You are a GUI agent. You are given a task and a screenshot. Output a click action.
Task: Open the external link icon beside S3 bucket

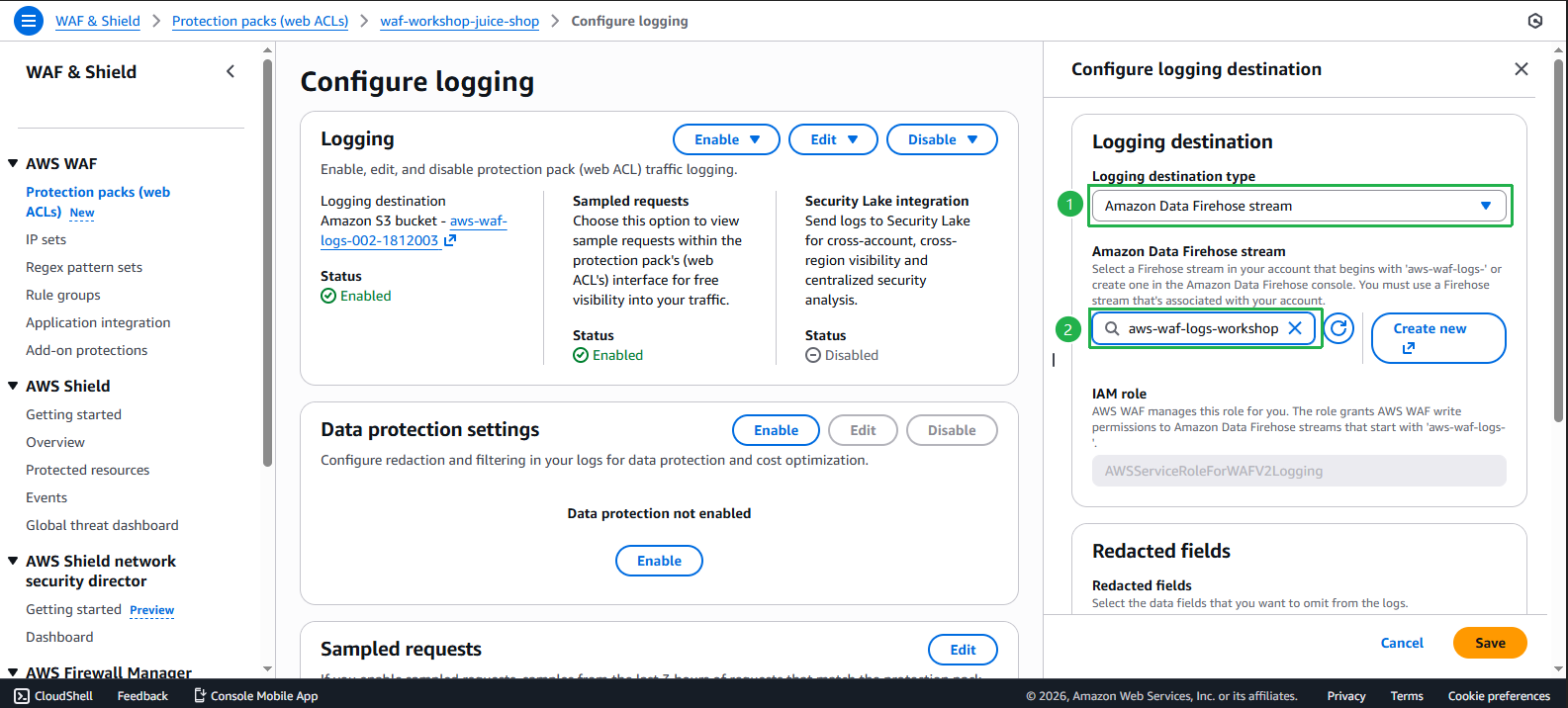point(450,240)
